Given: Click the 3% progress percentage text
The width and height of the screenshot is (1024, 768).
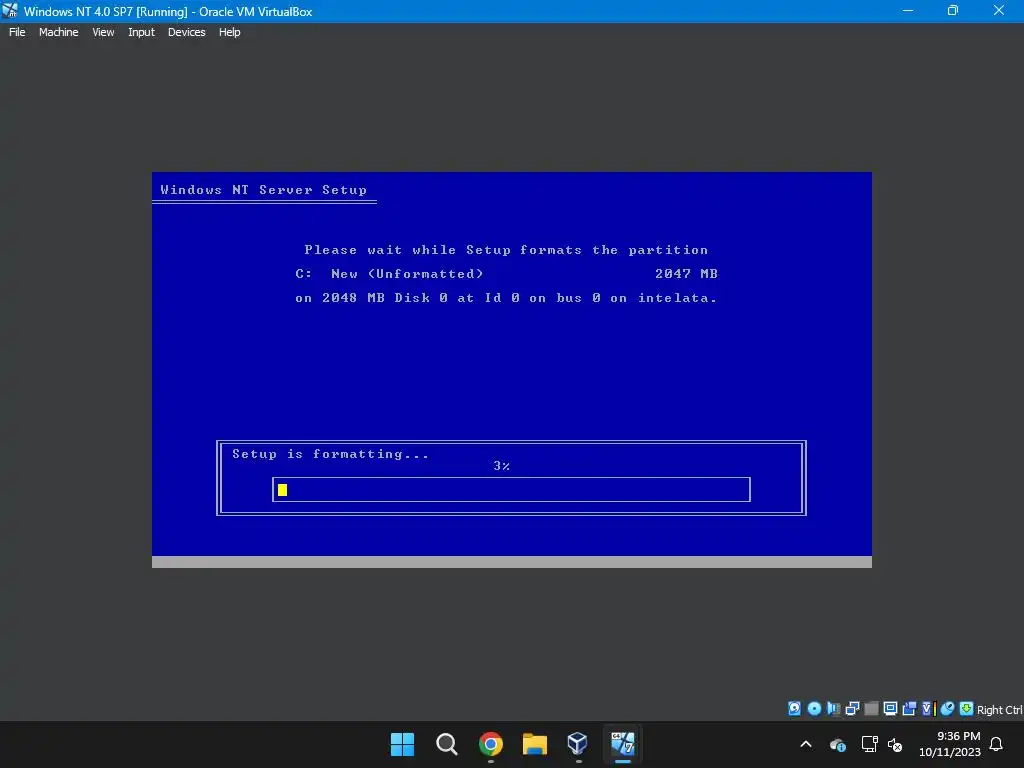Looking at the screenshot, I should (502, 466).
